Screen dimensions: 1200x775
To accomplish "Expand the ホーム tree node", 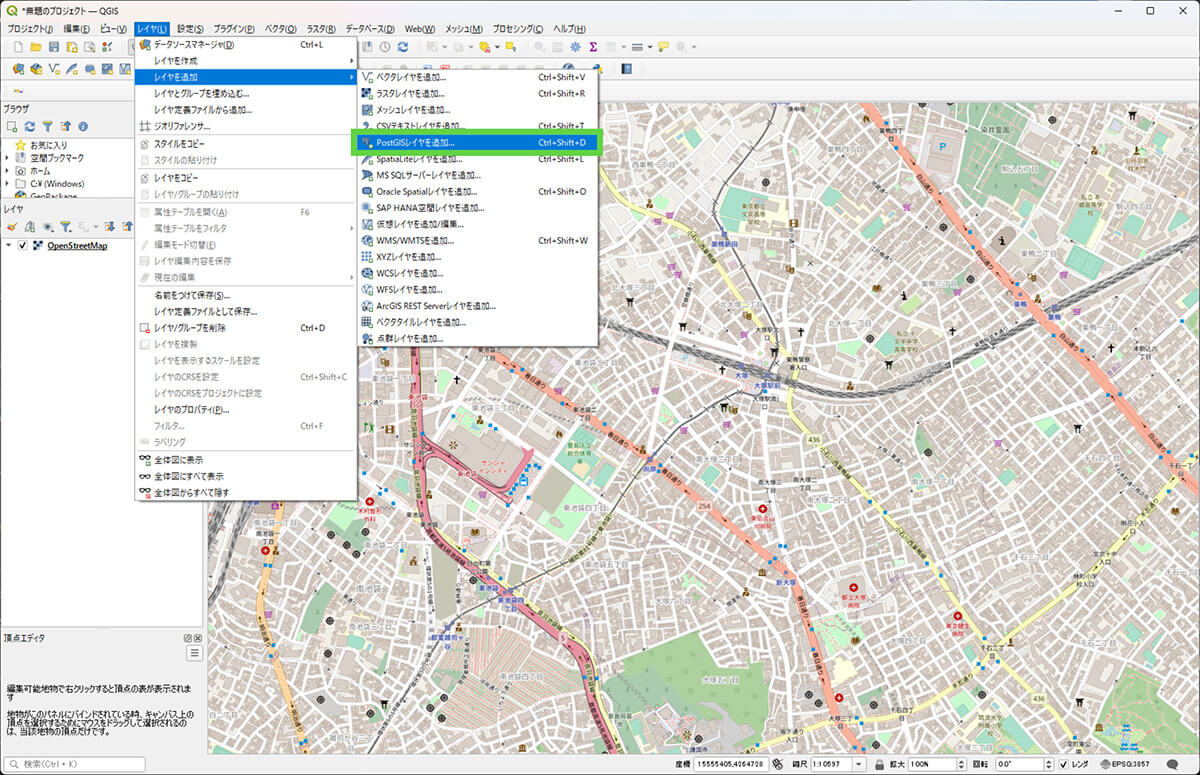I will pyautogui.click(x=8, y=171).
